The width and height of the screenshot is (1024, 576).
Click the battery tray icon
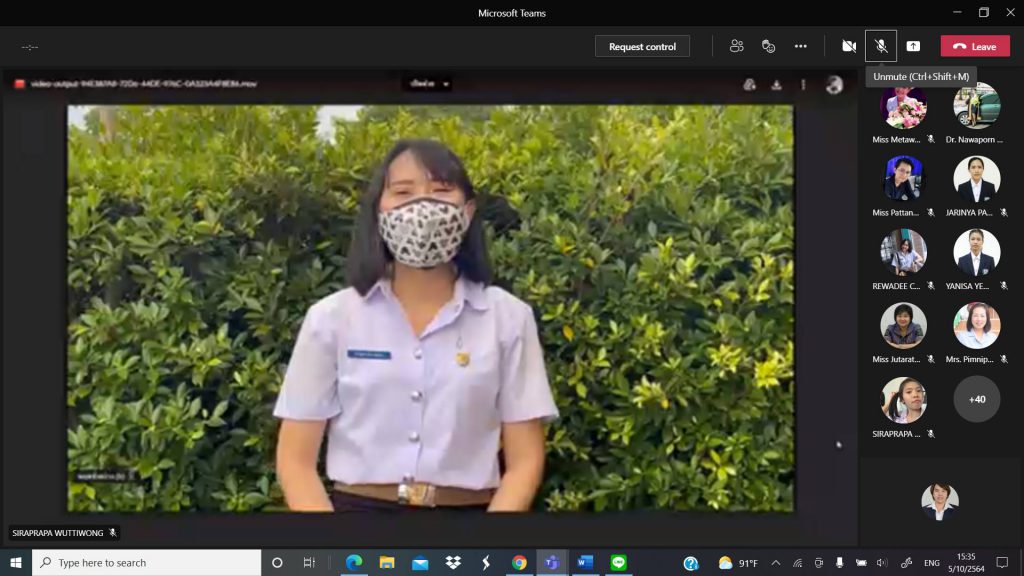[x=861, y=563]
